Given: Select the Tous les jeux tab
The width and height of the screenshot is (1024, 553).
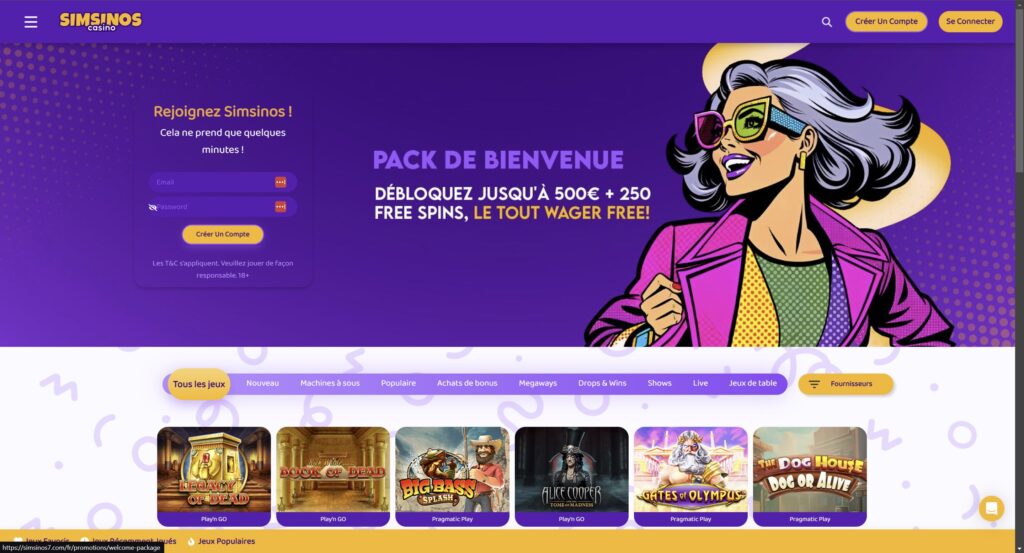Looking at the screenshot, I should [x=199, y=384].
